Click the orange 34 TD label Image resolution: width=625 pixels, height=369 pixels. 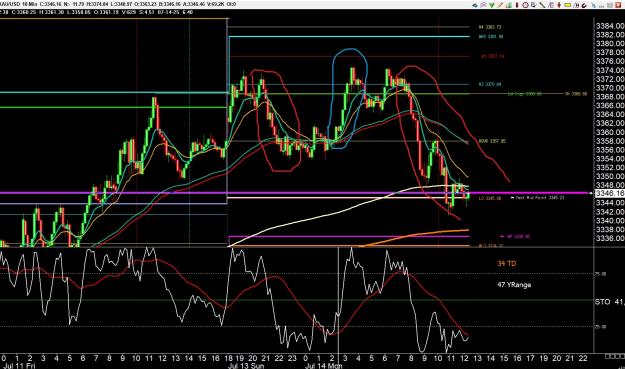(507, 263)
